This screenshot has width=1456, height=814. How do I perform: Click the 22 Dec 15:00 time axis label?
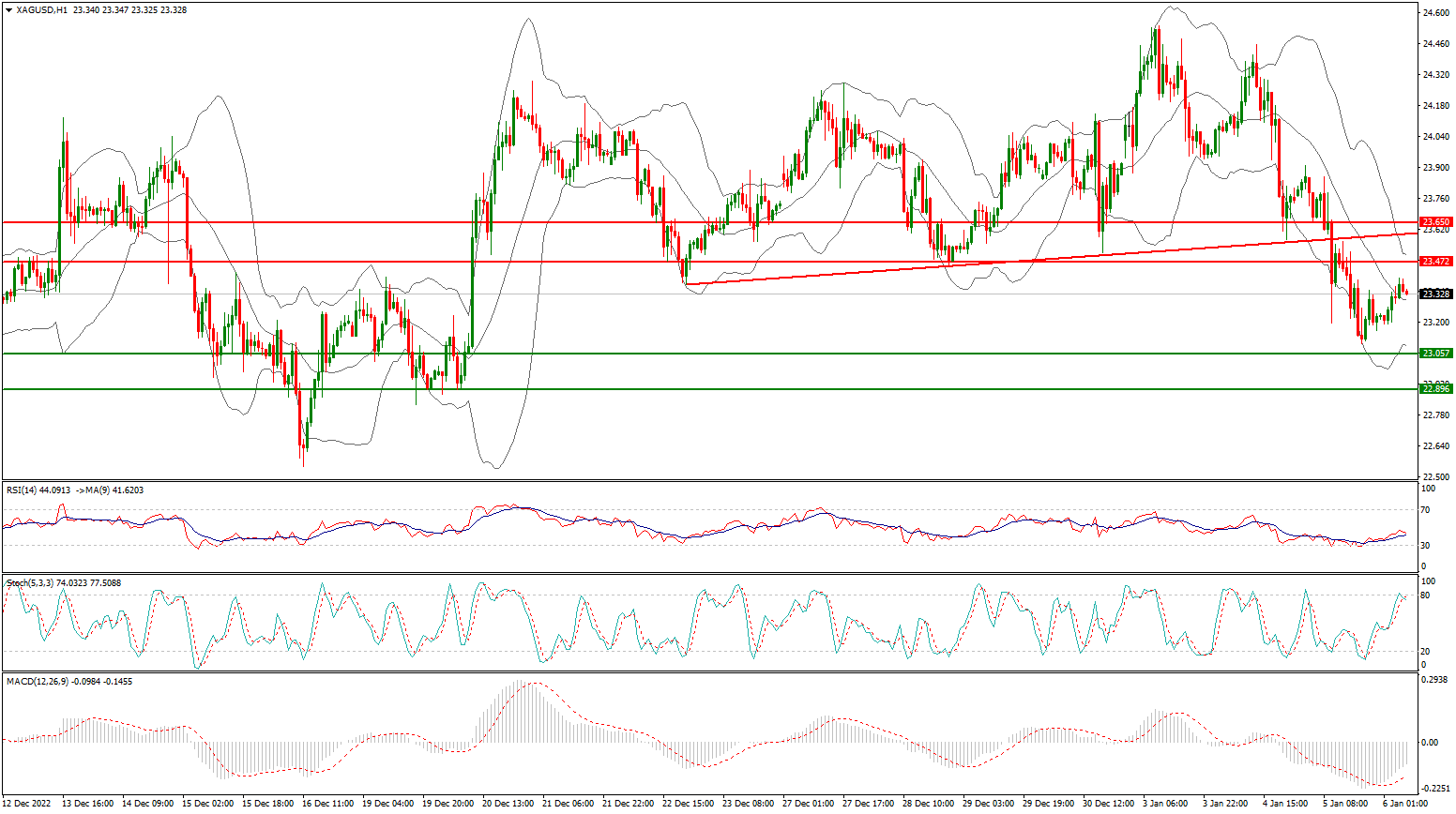689,804
